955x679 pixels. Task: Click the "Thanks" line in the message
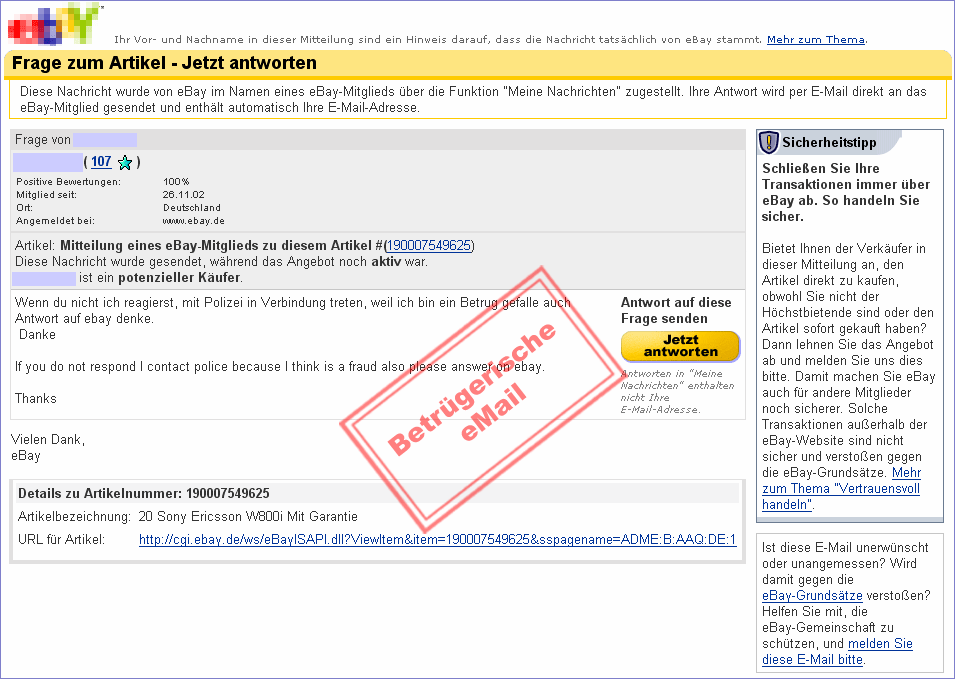[35, 398]
